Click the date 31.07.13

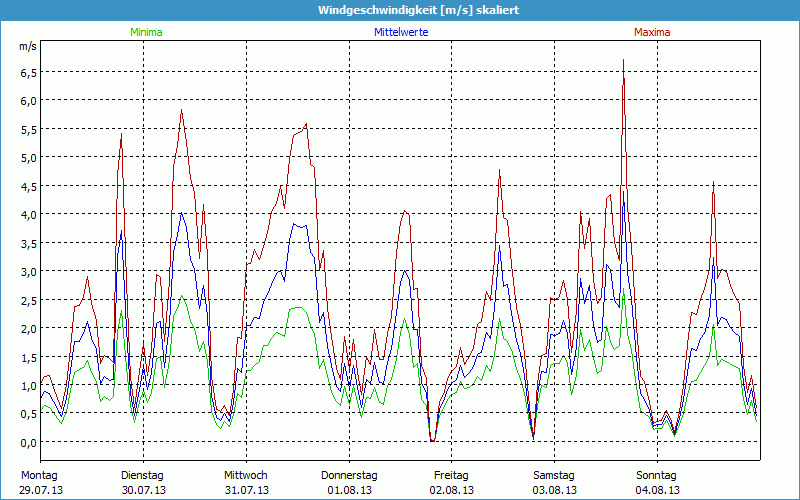coord(247,490)
